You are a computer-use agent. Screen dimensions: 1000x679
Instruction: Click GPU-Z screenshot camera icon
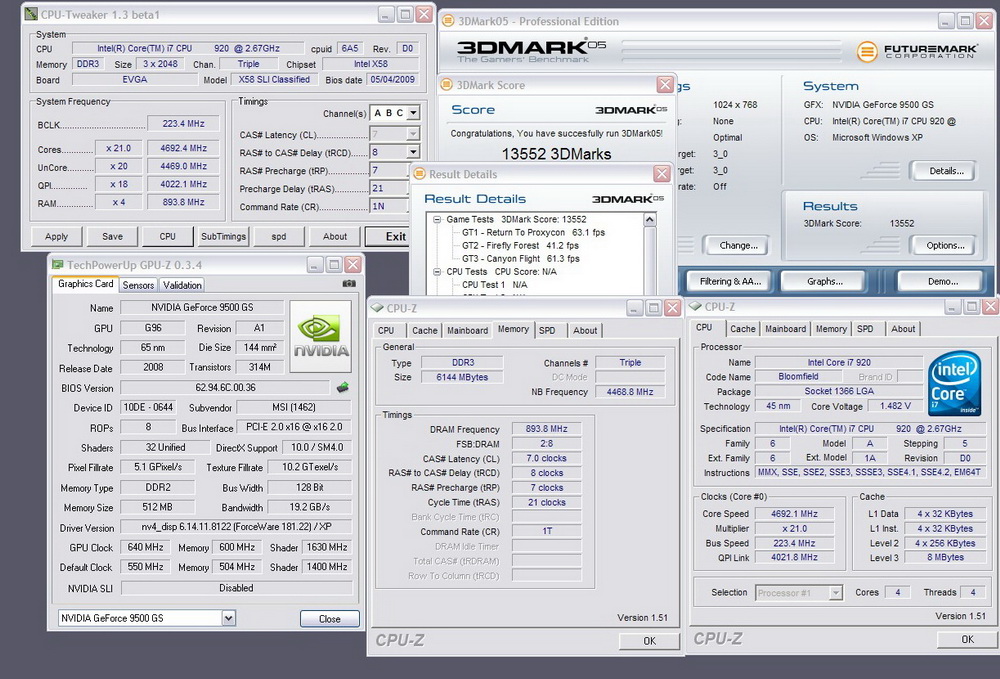[x=349, y=284]
